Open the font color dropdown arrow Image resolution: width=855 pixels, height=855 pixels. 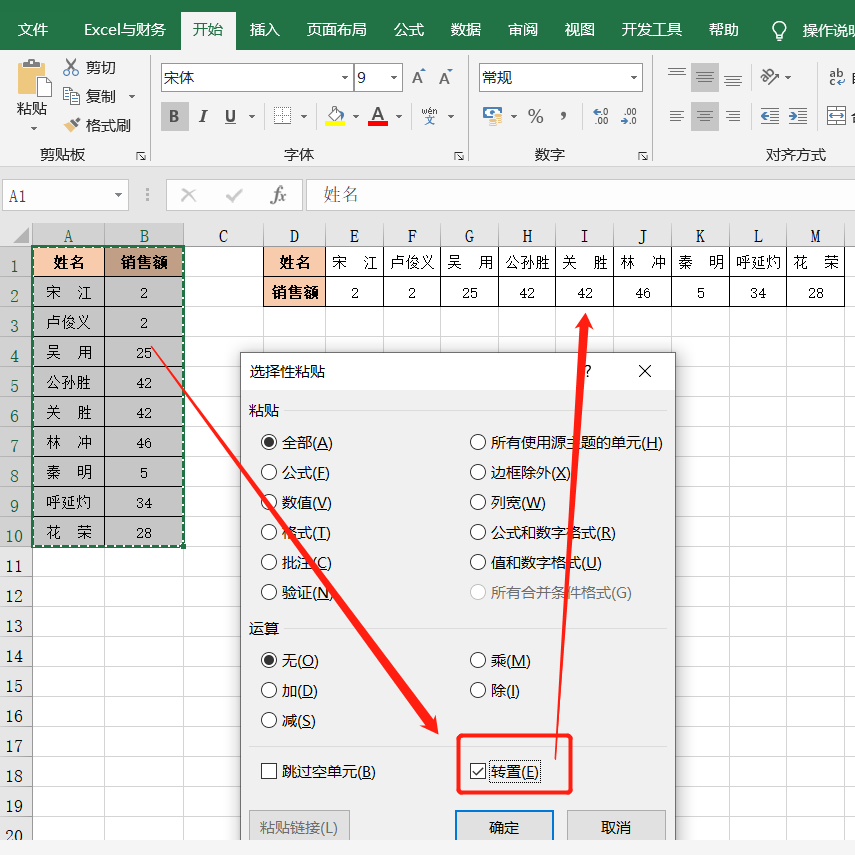pos(399,116)
